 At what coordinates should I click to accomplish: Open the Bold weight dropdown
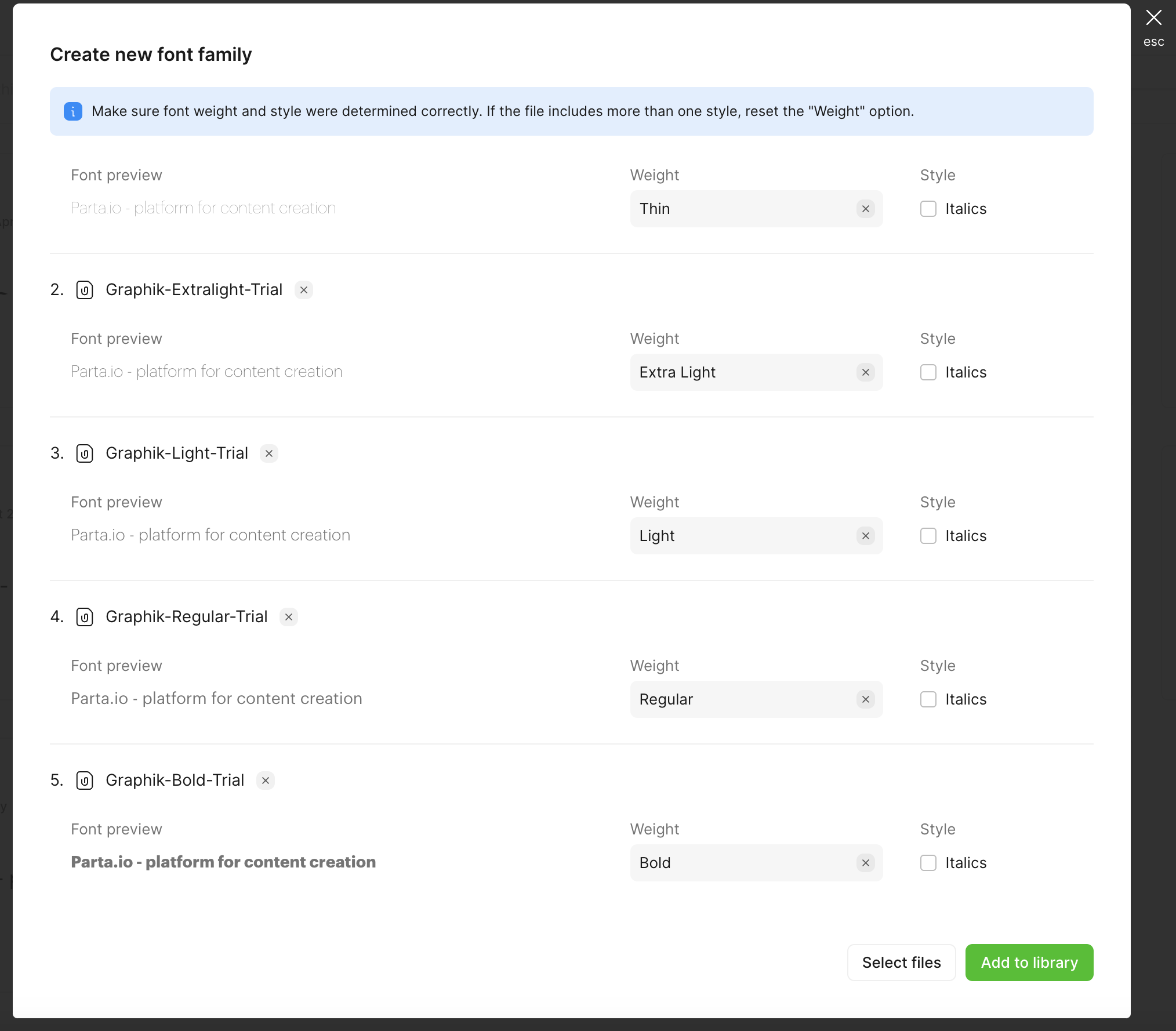[x=756, y=863]
